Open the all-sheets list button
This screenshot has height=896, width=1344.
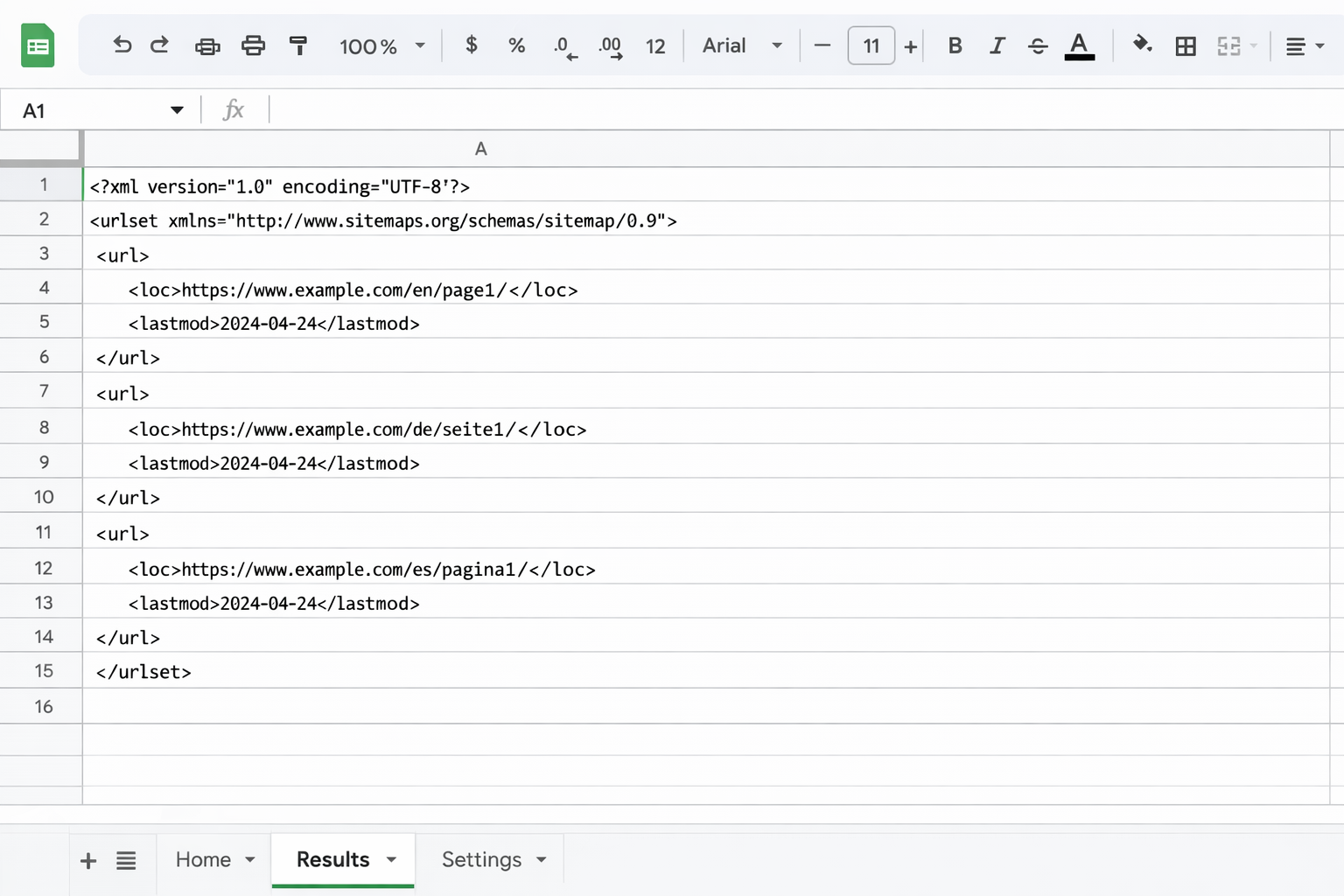(126, 859)
